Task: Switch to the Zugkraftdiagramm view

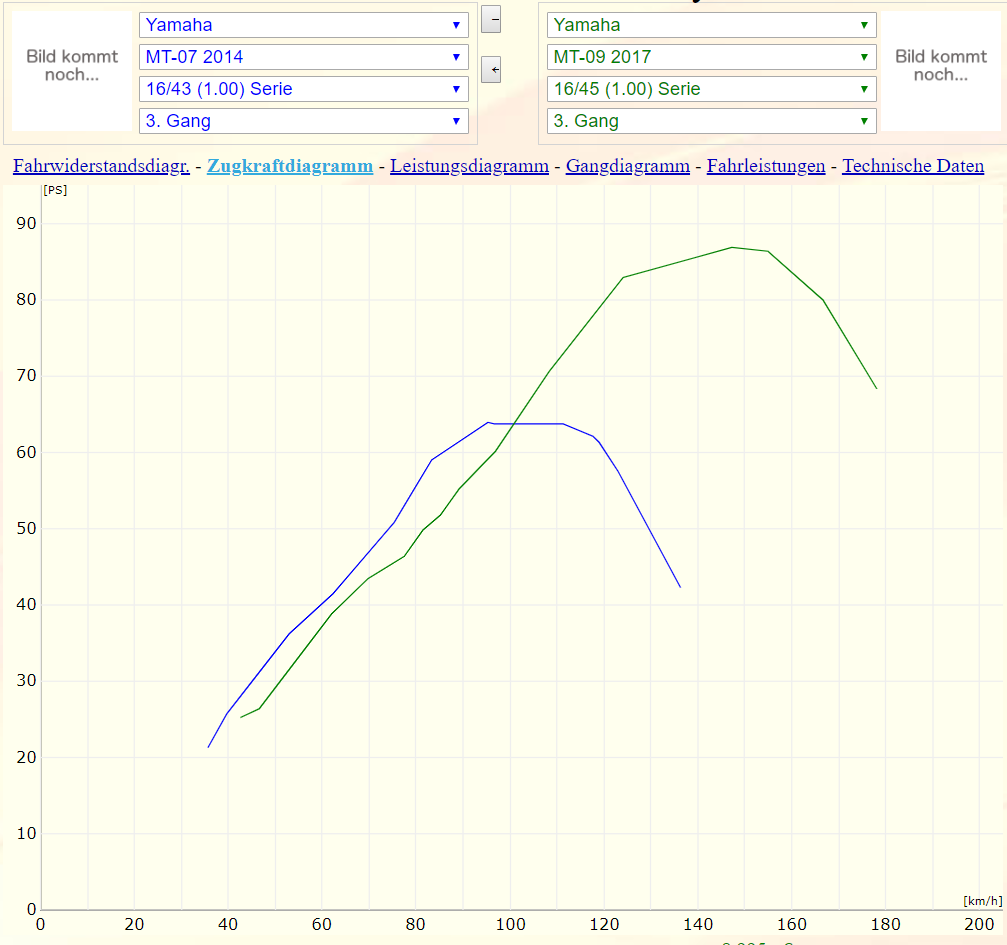Action: [x=290, y=166]
